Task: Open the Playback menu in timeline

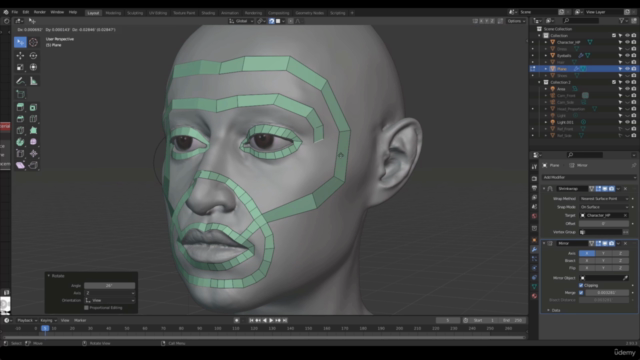Action: (x=27, y=320)
